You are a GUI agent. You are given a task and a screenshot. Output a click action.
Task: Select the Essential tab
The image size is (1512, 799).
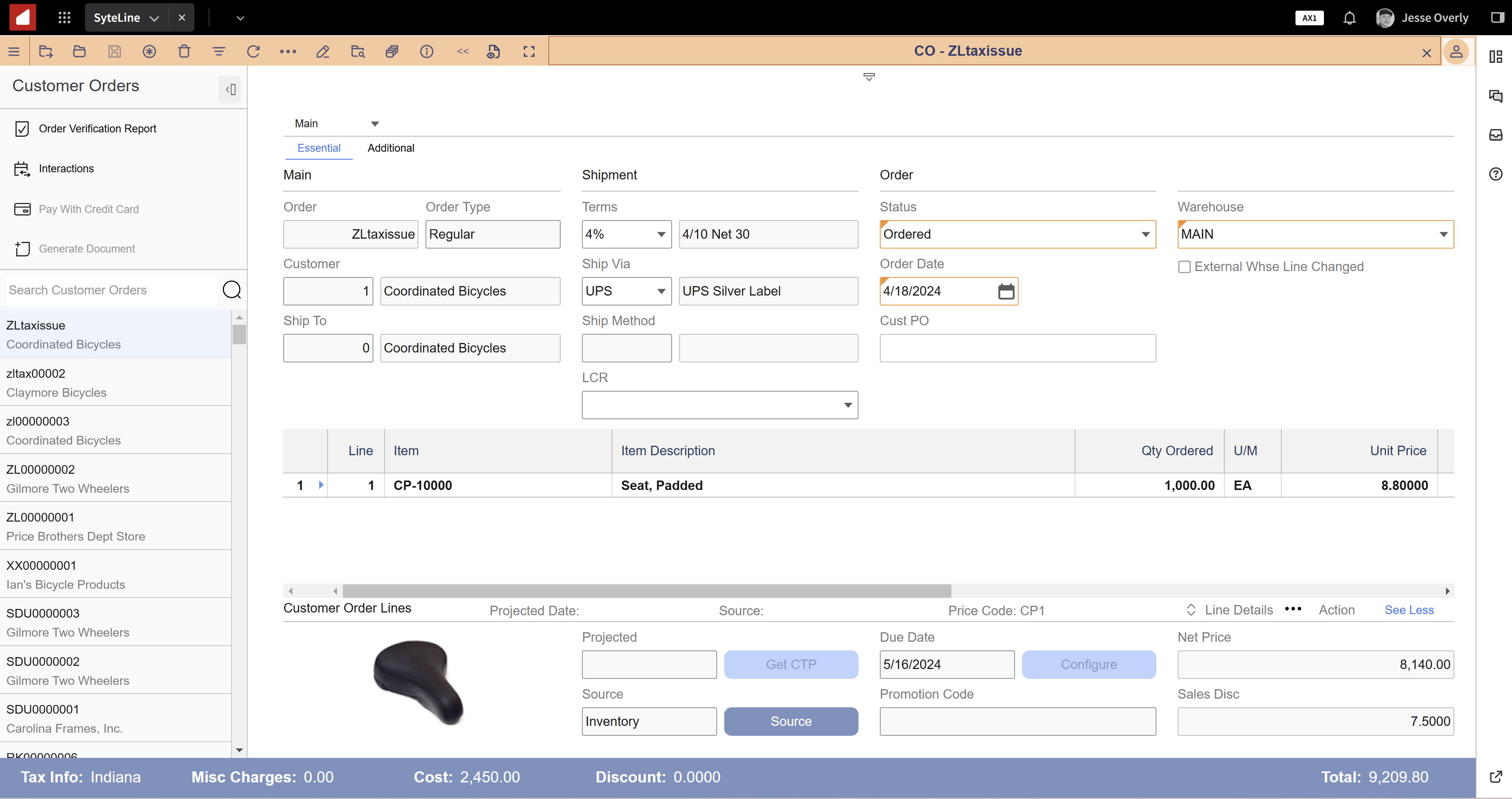(x=319, y=148)
